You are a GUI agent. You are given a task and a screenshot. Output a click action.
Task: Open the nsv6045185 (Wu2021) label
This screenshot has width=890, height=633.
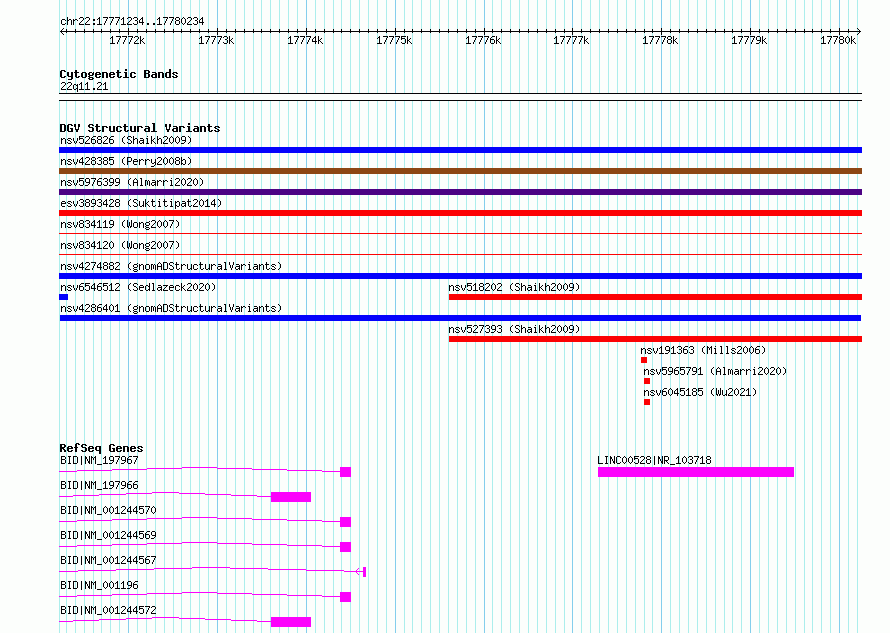point(700,392)
